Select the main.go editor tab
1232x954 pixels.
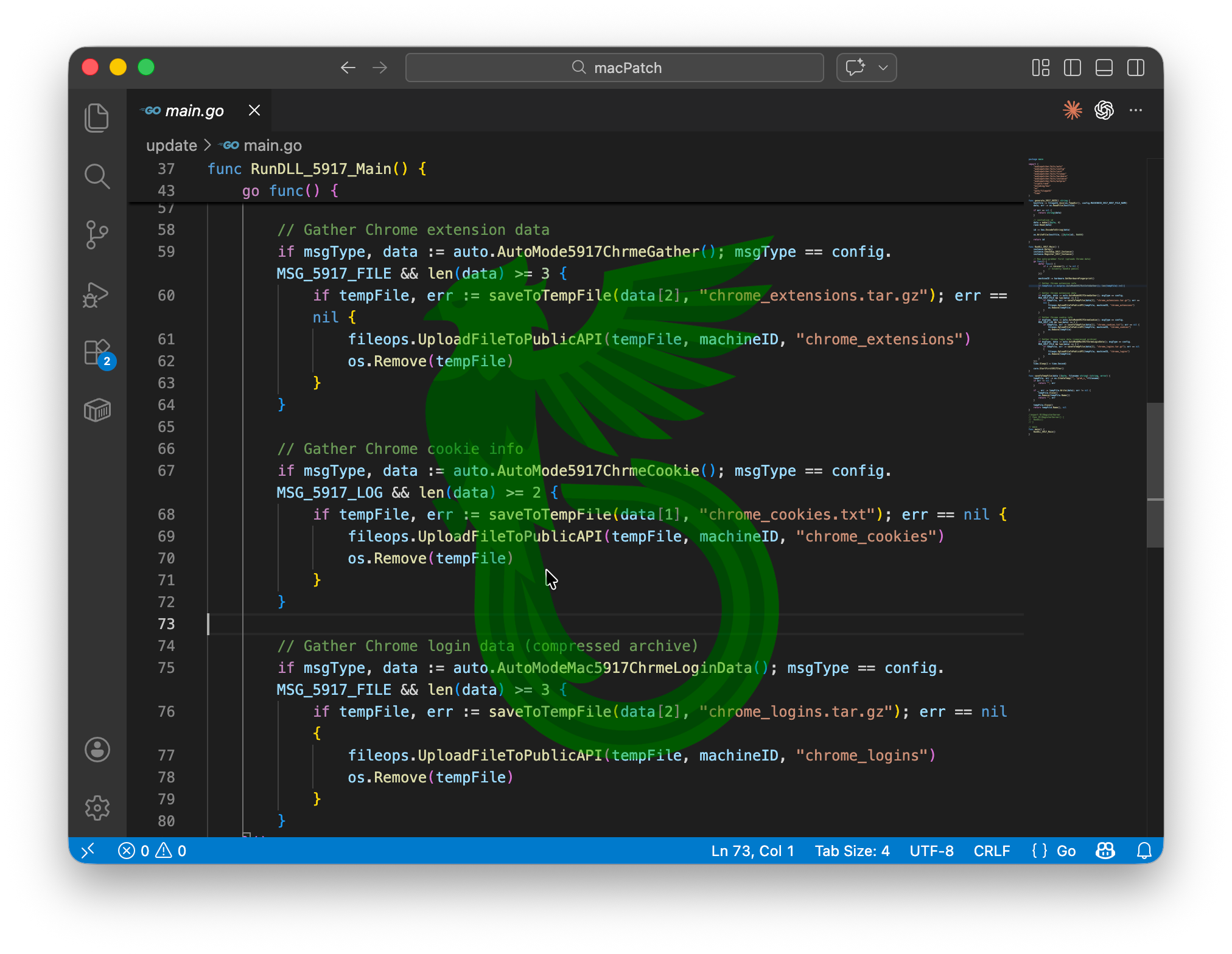(x=194, y=111)
